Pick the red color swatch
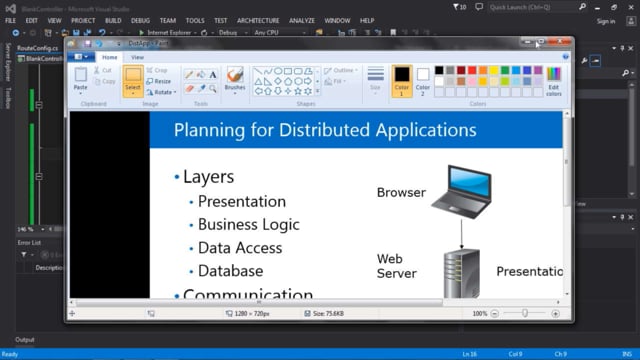The width and height of the screenshot is (640, 360). 472,70
